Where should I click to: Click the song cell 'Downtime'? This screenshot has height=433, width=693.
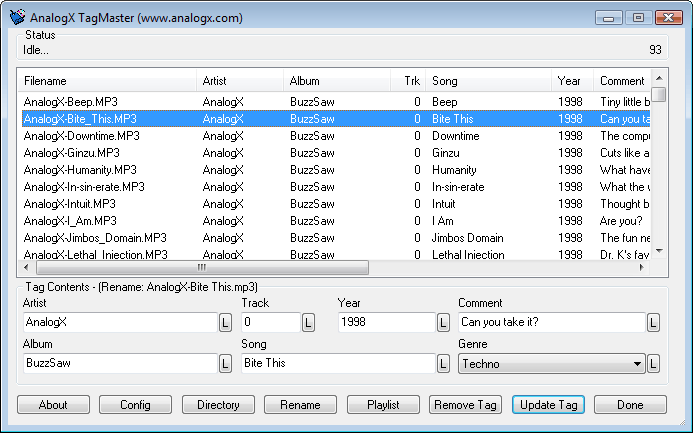click(x=456, y=136)
